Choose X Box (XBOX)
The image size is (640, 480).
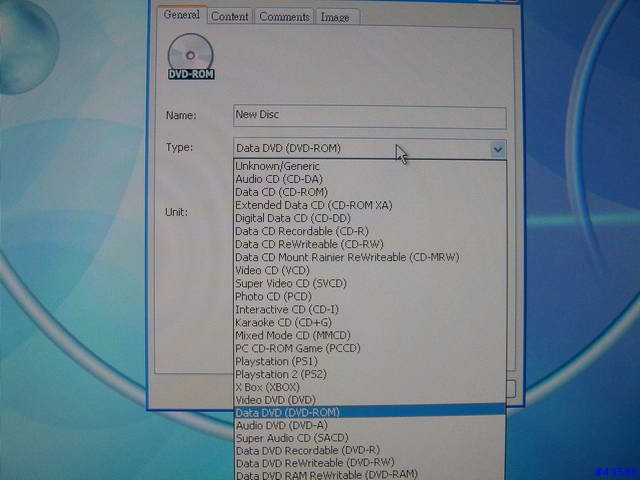pyautogui.click(x=370, y=387)
